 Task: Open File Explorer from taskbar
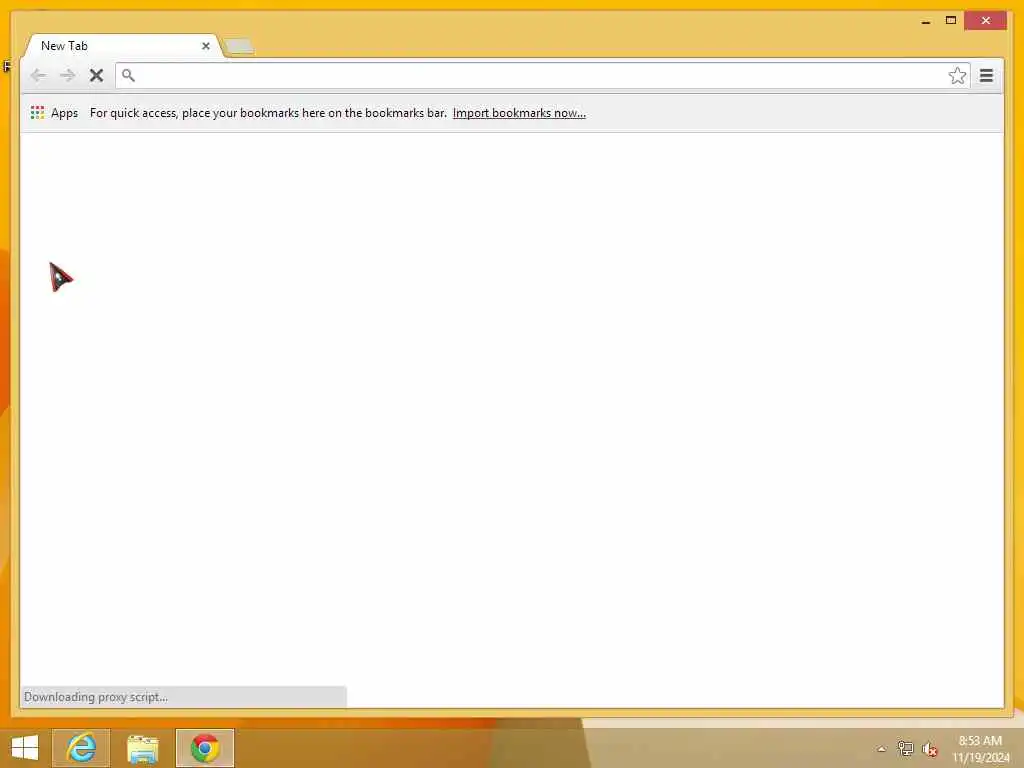pos(142,748)
